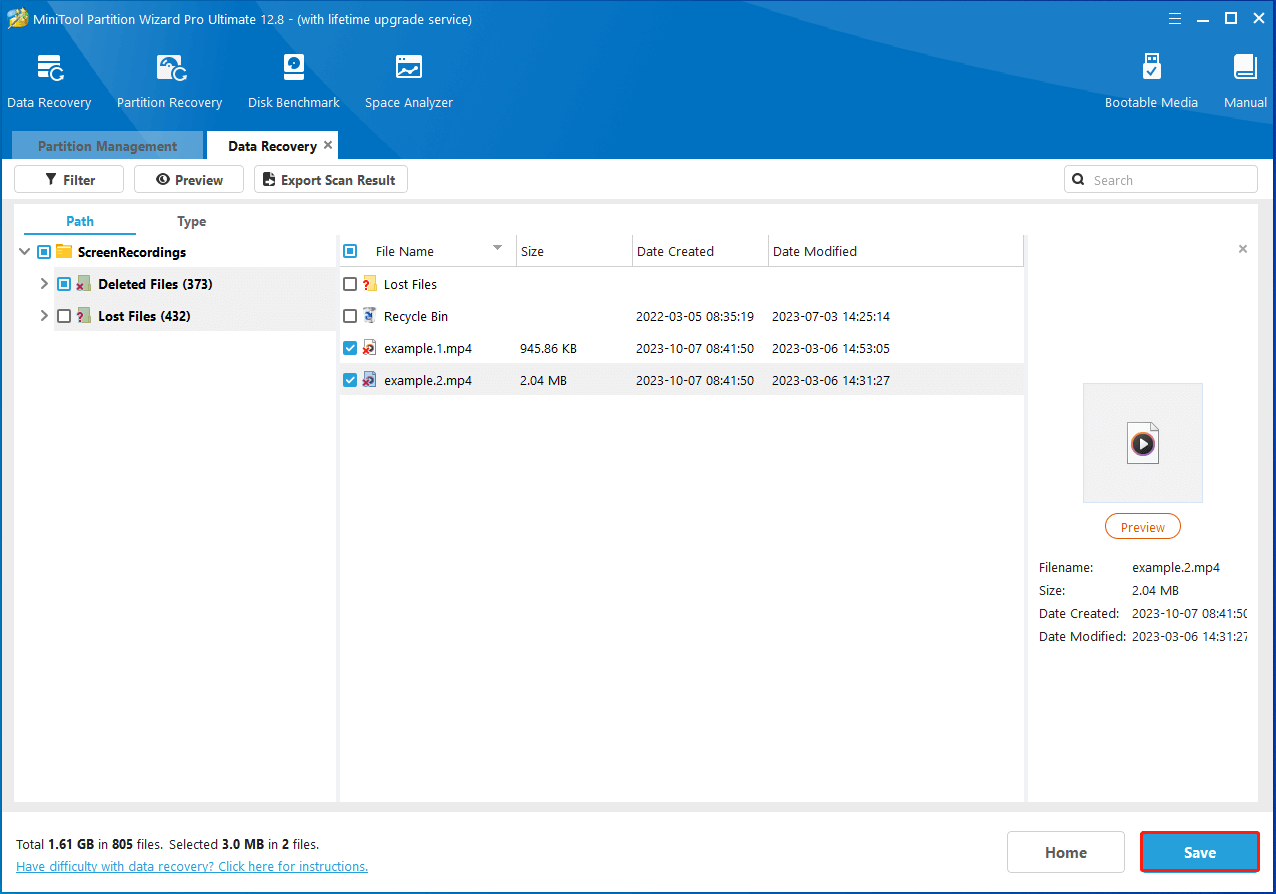Select the example.1.mp4 file name

click(428, 348)
